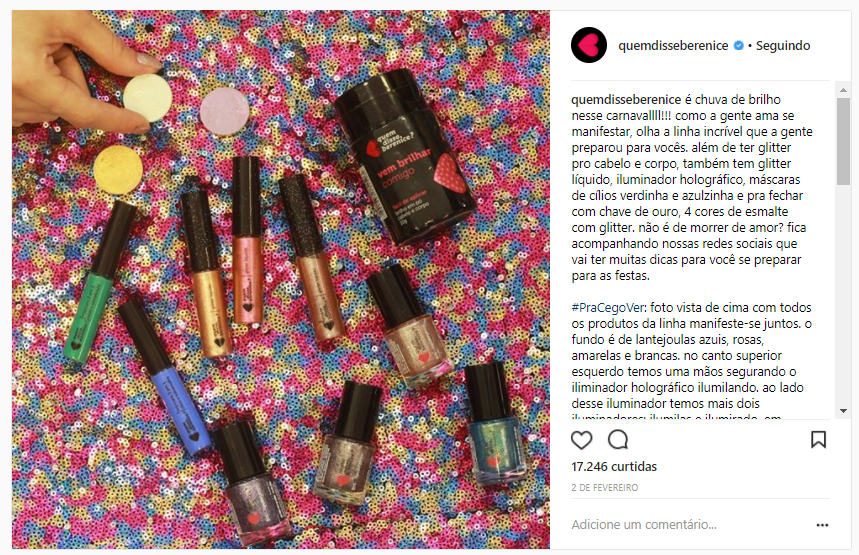Click the 2 DE FEVEREIRO post date

pos(604,488)
